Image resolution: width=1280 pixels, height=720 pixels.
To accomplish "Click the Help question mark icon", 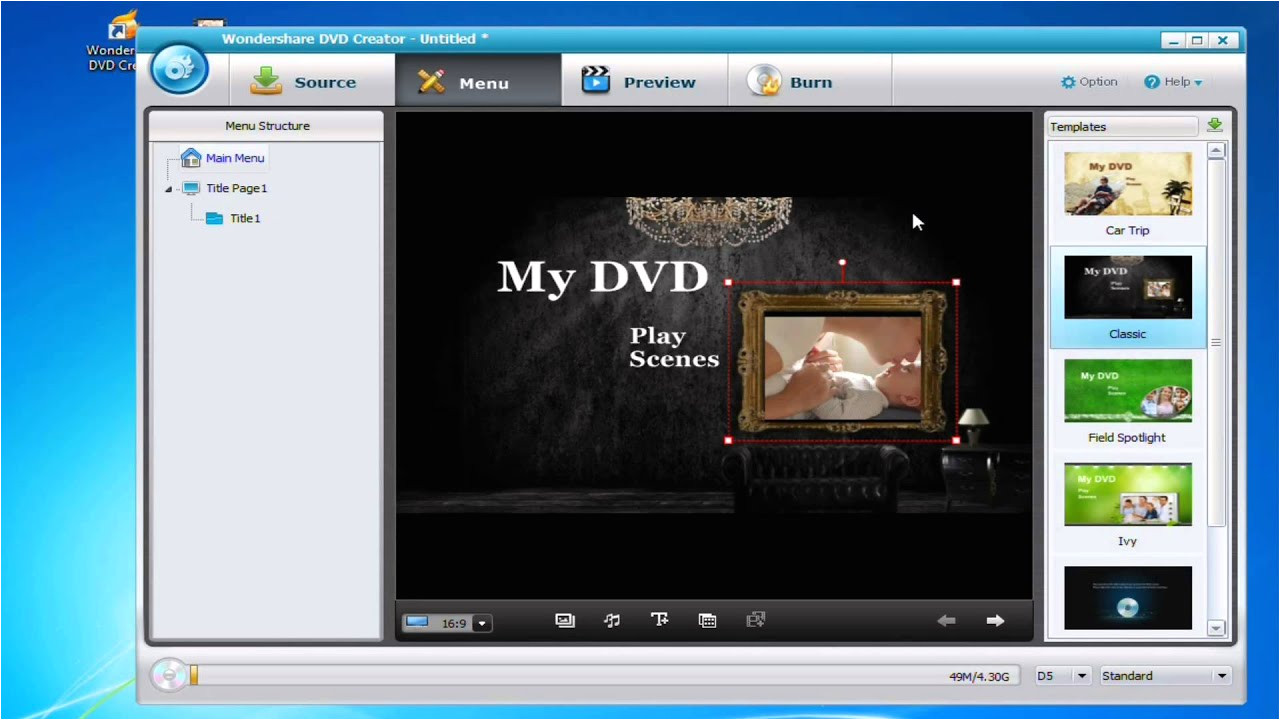I will pos(1151,82).
